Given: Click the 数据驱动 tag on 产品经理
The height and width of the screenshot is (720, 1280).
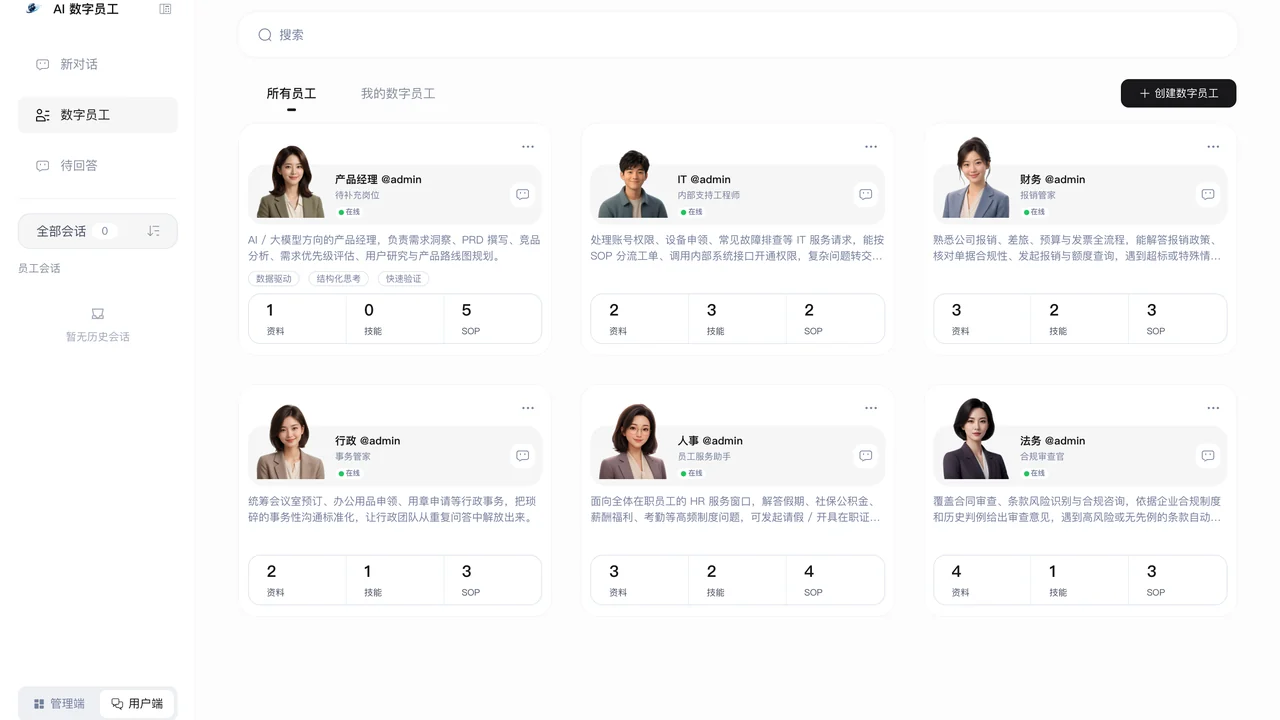Looking at the screenshot, I should pyautogui.click(x=274, y=279).
